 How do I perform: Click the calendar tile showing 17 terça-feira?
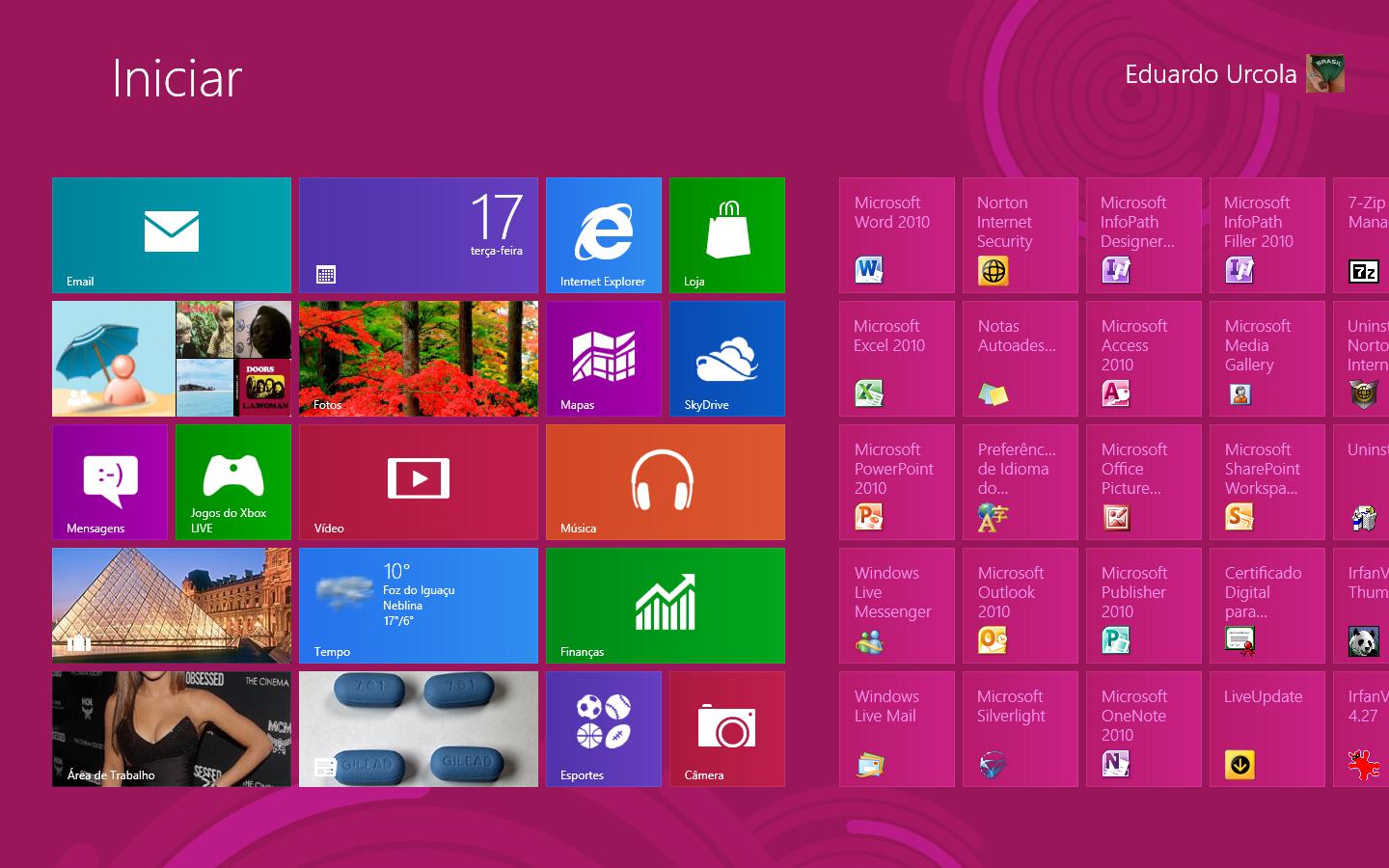[x=418, y=234]
